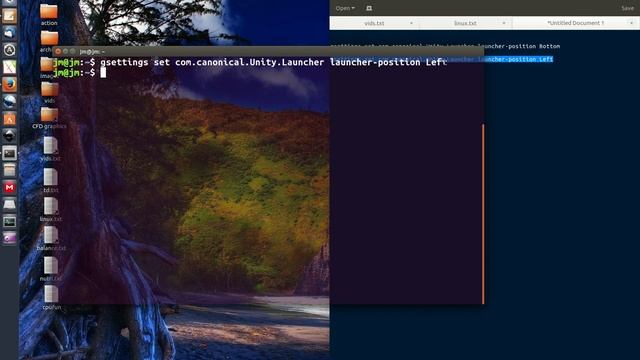Screen dimensions: 640x360
Task: Open the Open dropdown in gedit
Action: (x=345, y=8)
